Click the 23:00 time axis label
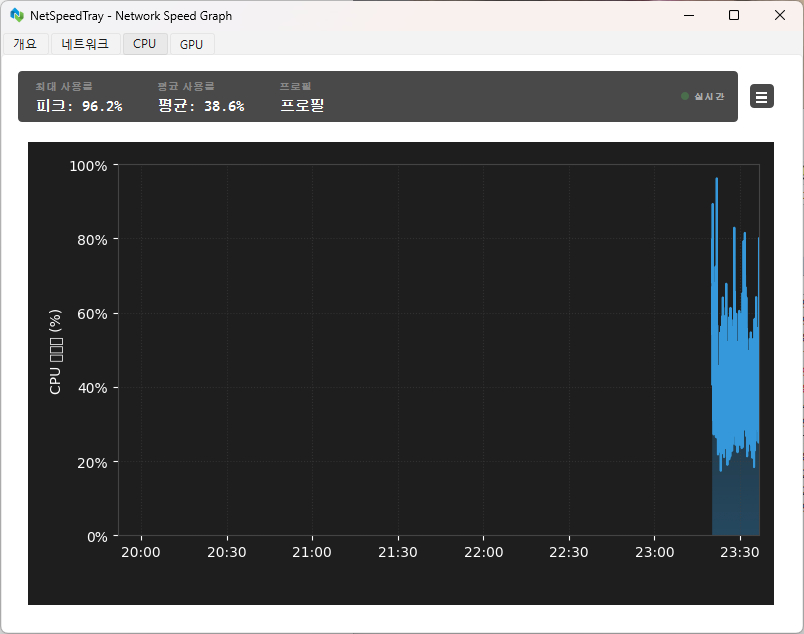Image resolution: width=804 pixels, height=634 pixels. (x=655, y=552)
